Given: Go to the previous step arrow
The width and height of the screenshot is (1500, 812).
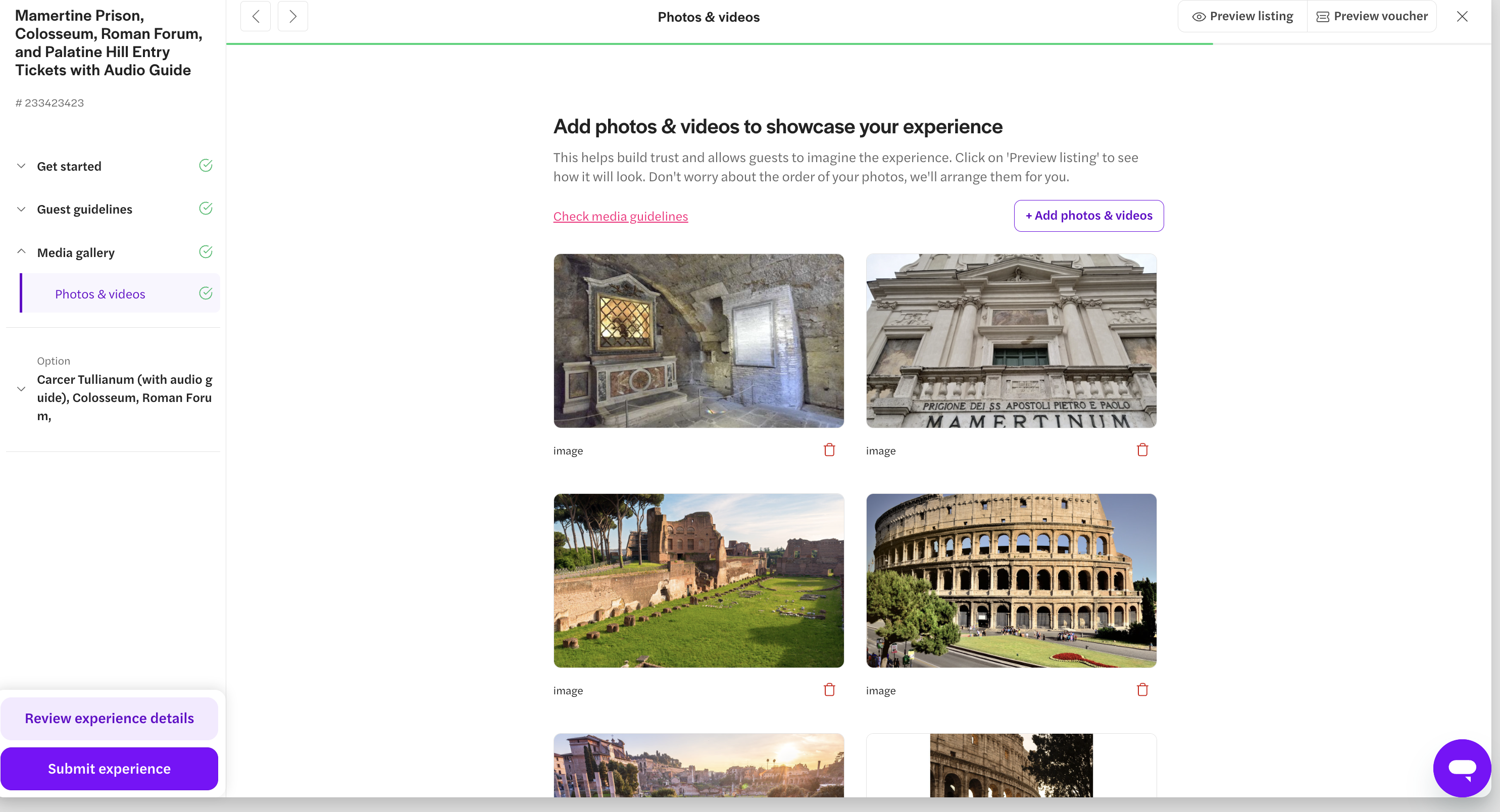Looking at the screenshot, I should click(256, 16).
